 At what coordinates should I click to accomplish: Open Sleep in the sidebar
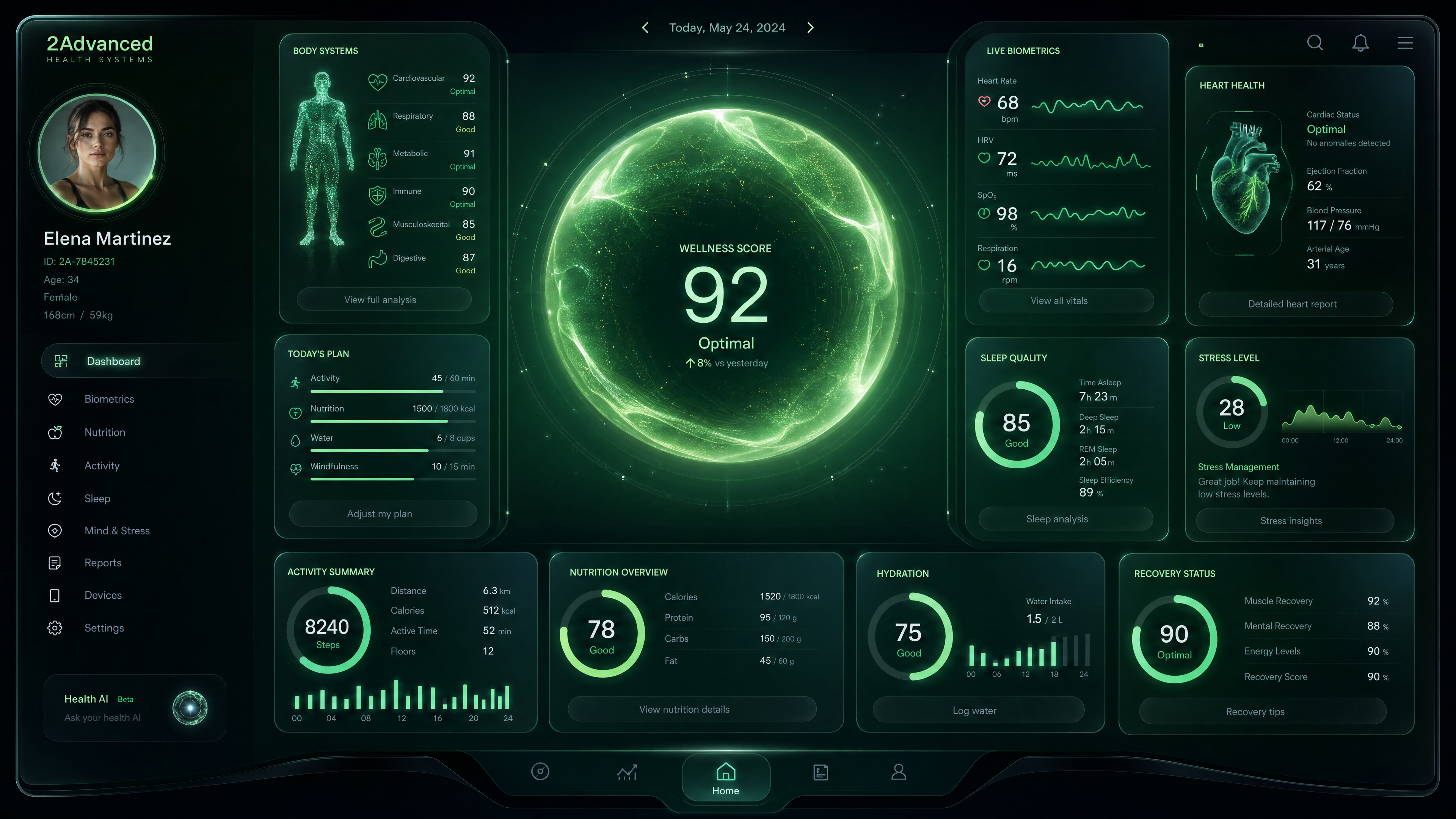[x=80, y=499]
